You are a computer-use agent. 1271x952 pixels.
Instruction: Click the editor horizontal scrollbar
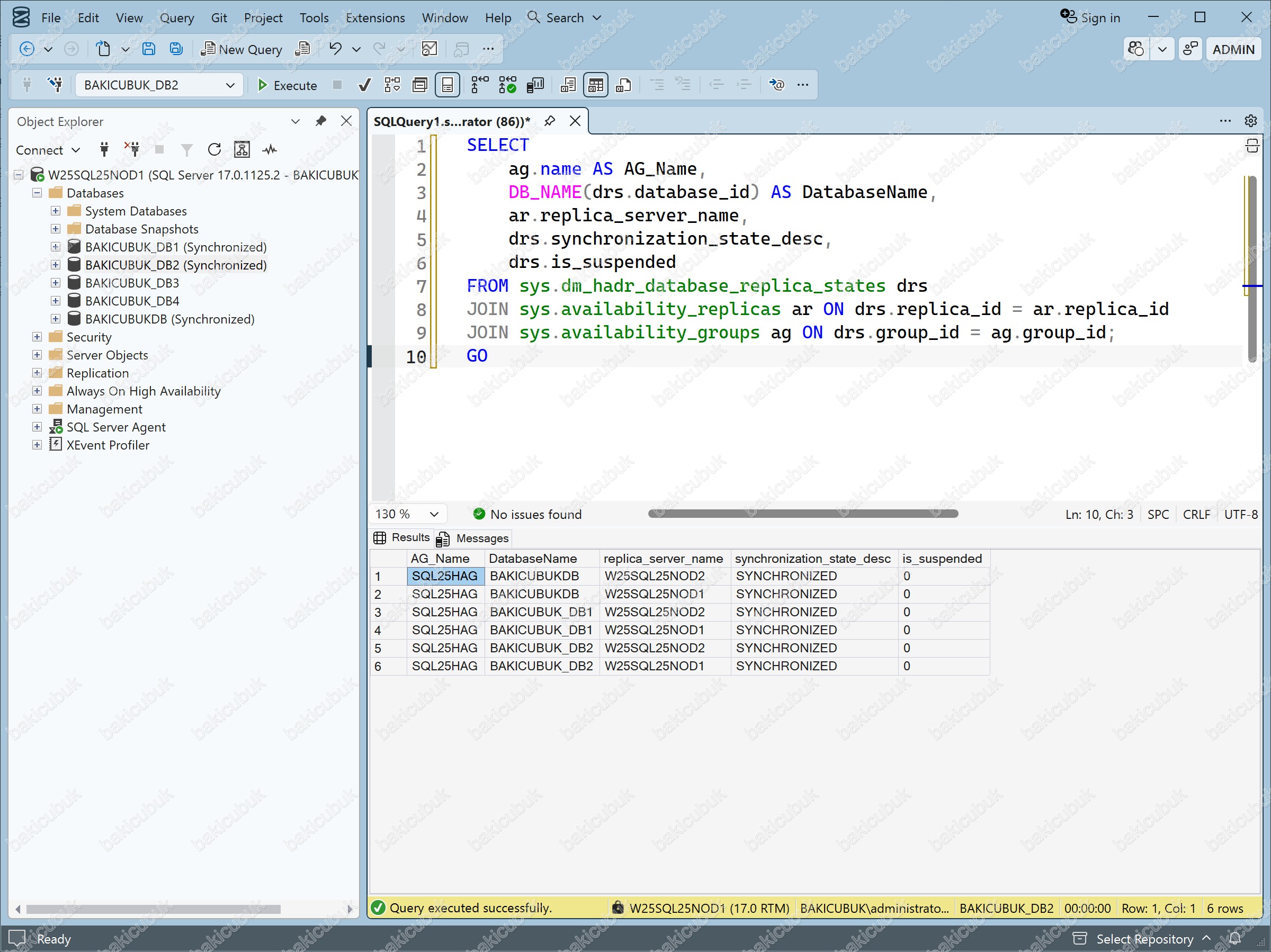point(803,514)
